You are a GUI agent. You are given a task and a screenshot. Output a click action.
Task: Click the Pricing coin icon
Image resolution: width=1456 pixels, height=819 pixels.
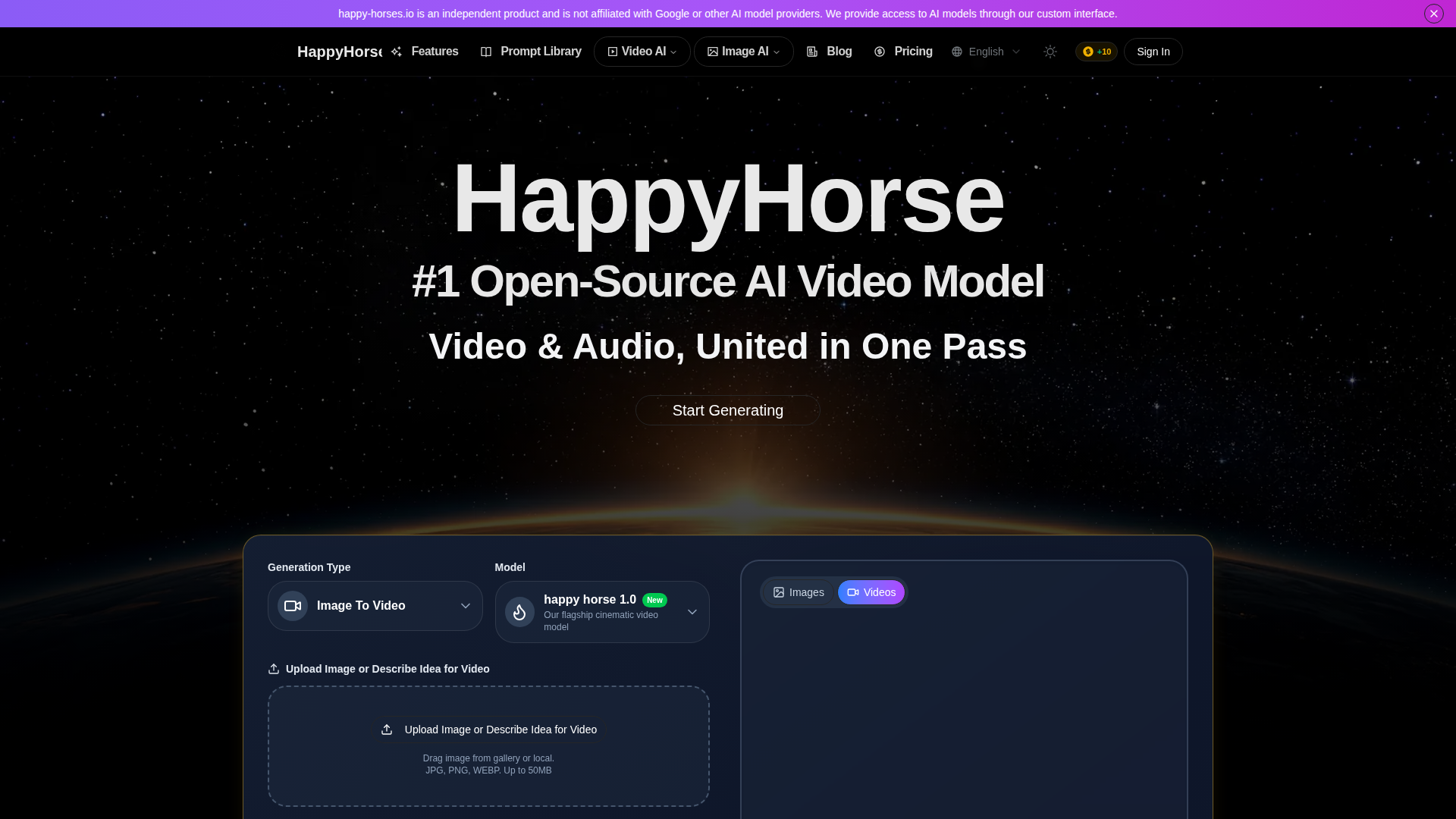(x=880, y=52)
